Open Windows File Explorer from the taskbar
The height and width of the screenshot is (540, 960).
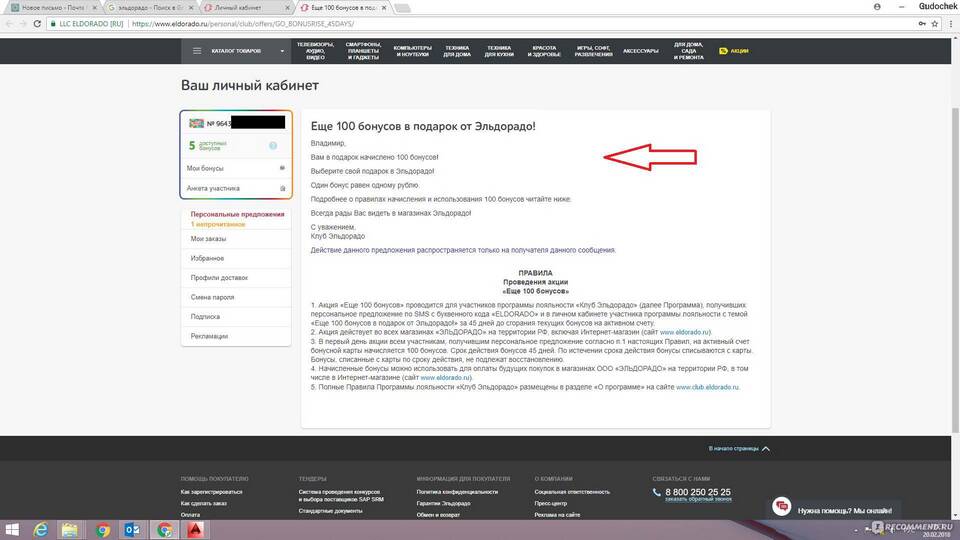point(71,529)
